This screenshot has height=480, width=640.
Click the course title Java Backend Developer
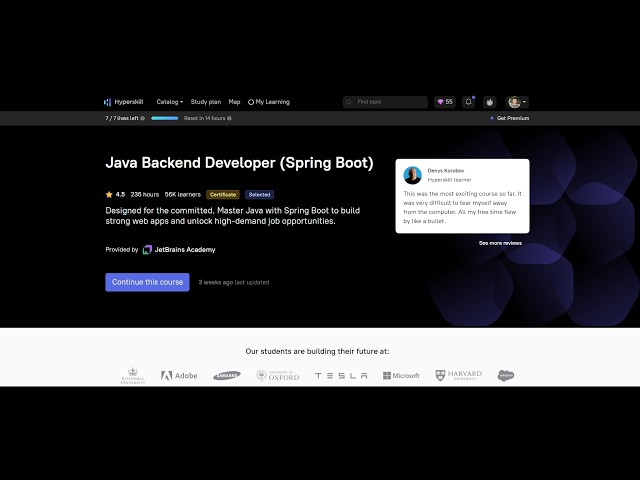coord(239,163)
